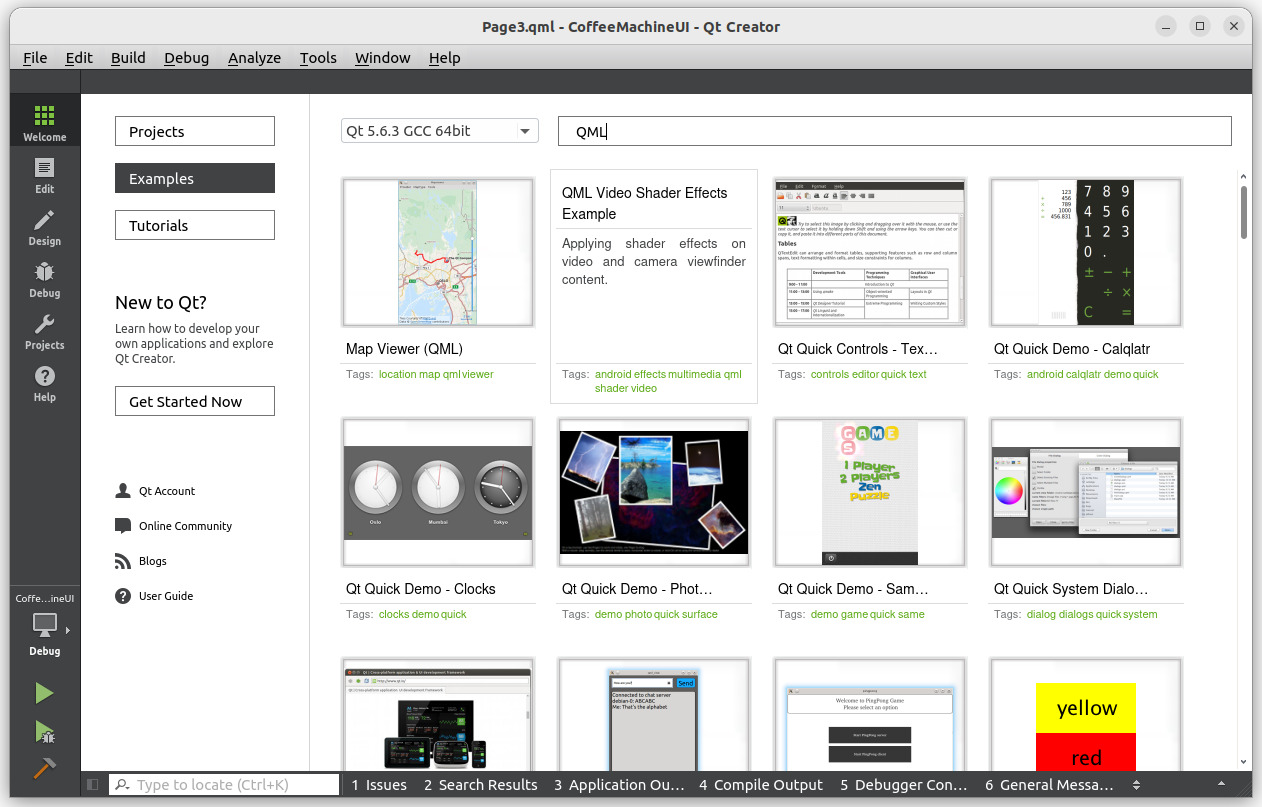Open the Analyze menu

254,57
